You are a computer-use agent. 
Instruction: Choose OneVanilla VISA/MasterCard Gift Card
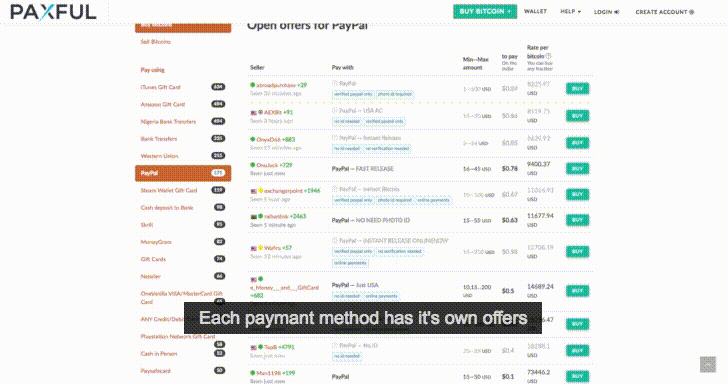tap(182, 298)
